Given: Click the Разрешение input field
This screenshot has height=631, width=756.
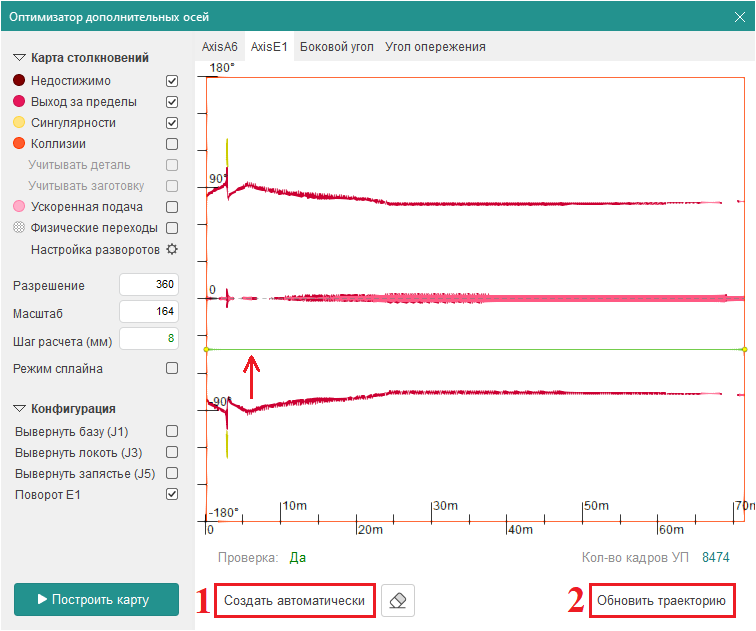Looking at the screenshot, I should pyautogui.click(x=148, y=285).
